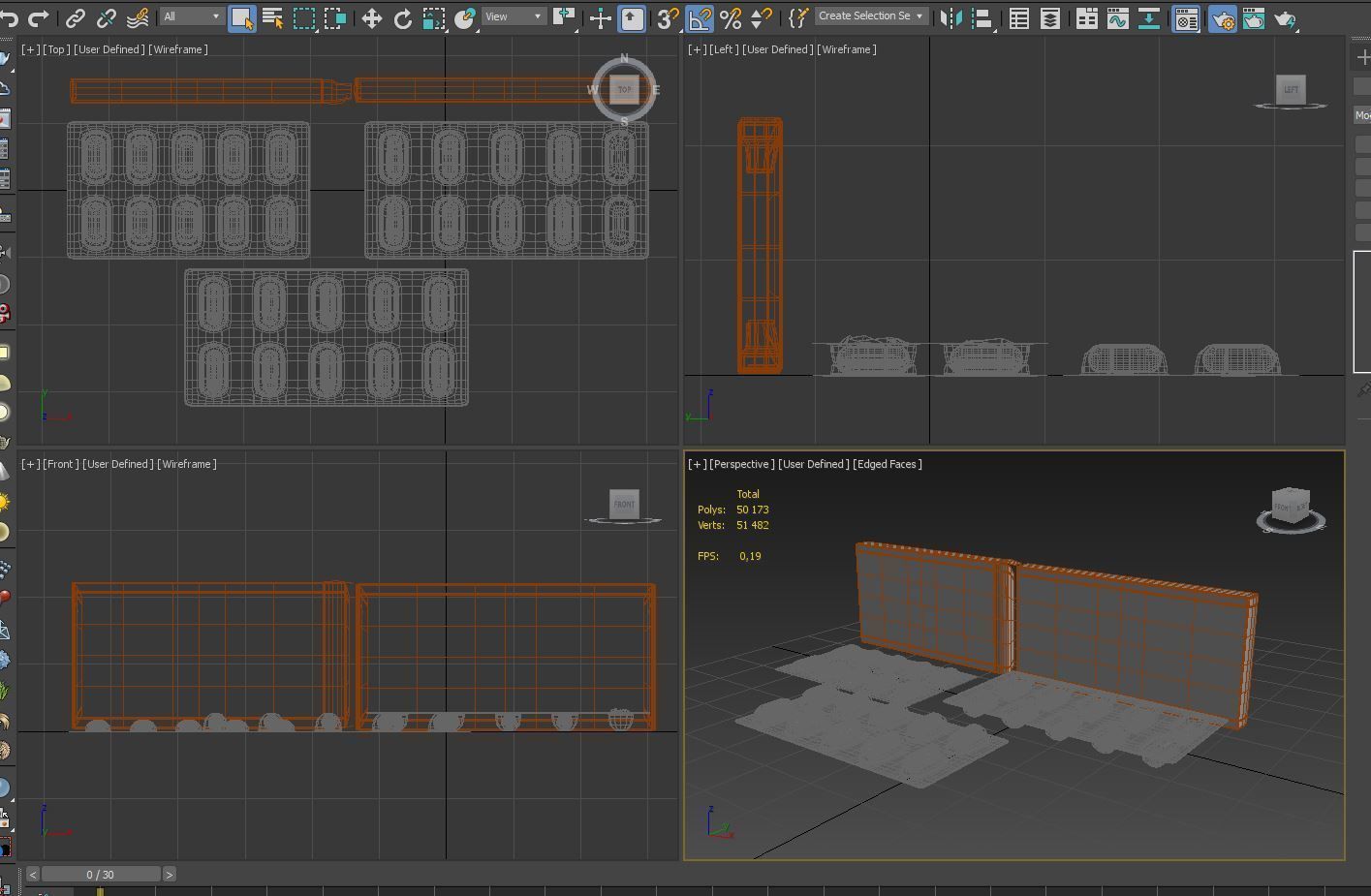
Task: Open the View reference coordinate system dropdown
Action: tap(513, 16)
